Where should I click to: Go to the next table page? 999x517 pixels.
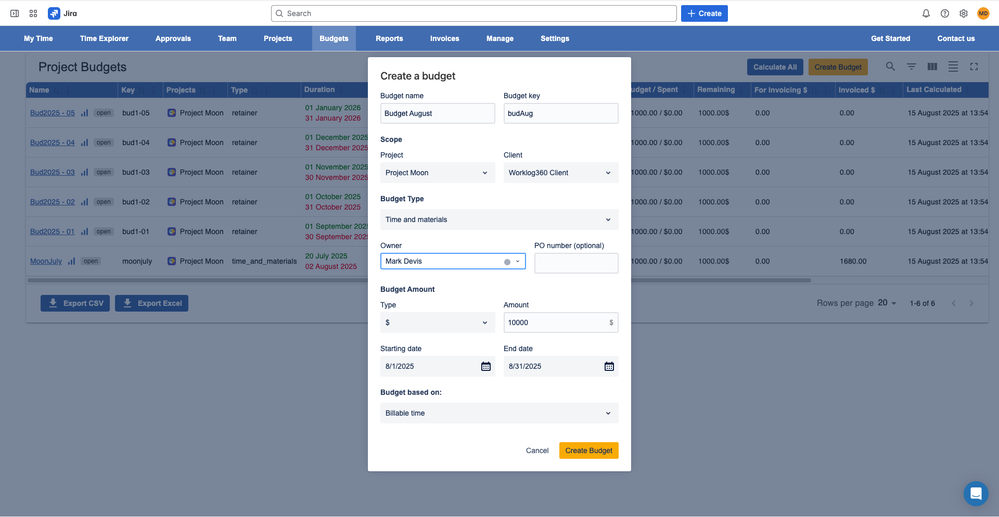point(972,303)
